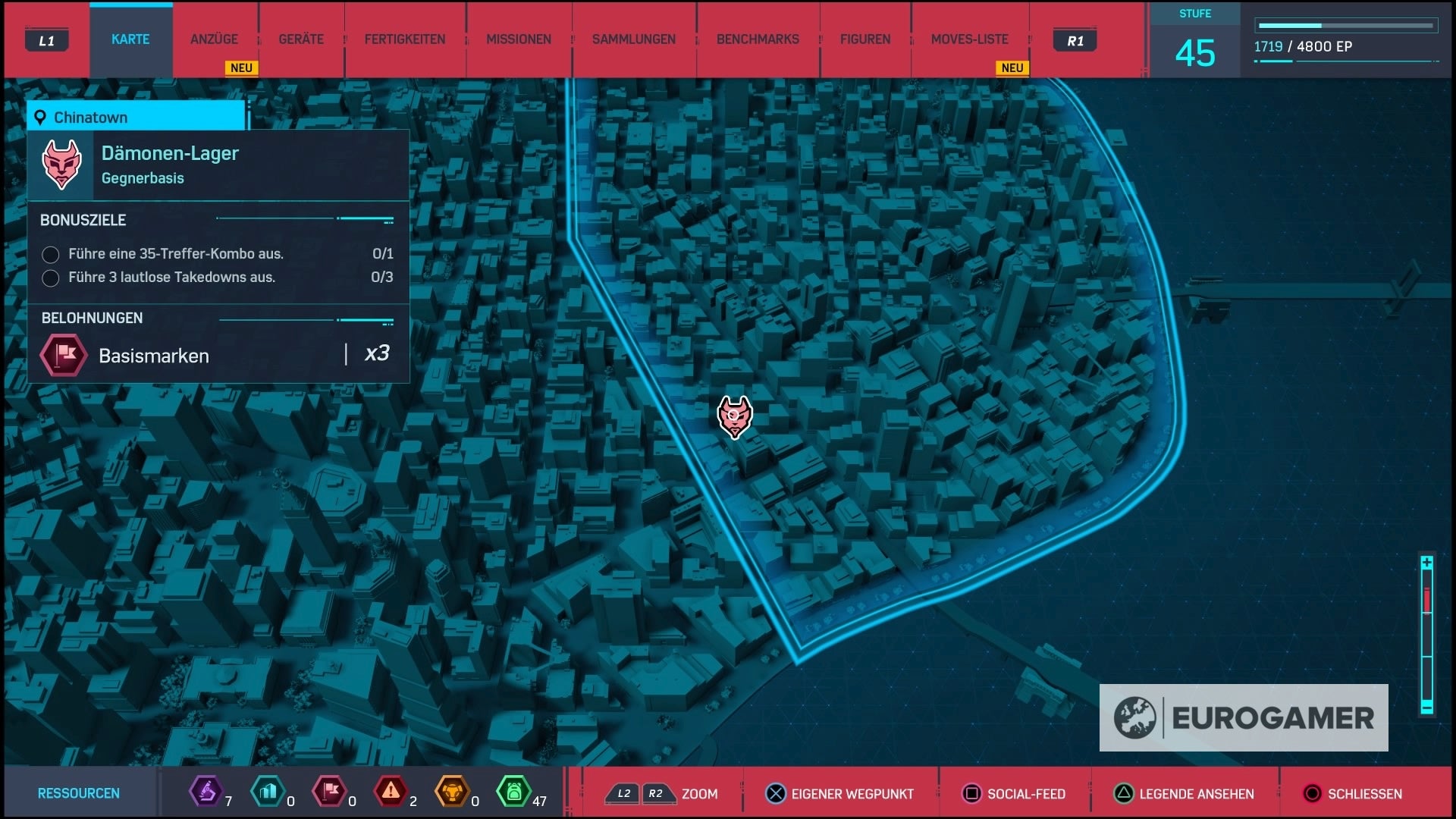Click the Ressourcen label
This screenshot has width=1456, height=819.
79,793
